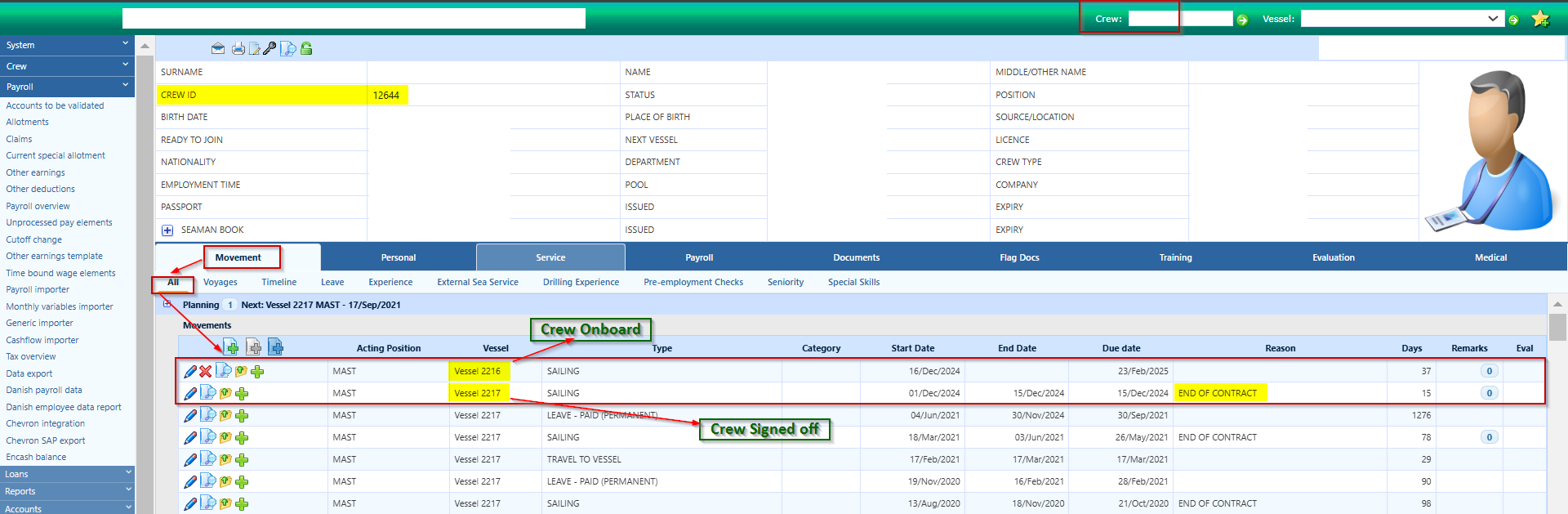Expand the Seaman Book row
Viewport: 1568px width, 514px height.
point(167,230)
